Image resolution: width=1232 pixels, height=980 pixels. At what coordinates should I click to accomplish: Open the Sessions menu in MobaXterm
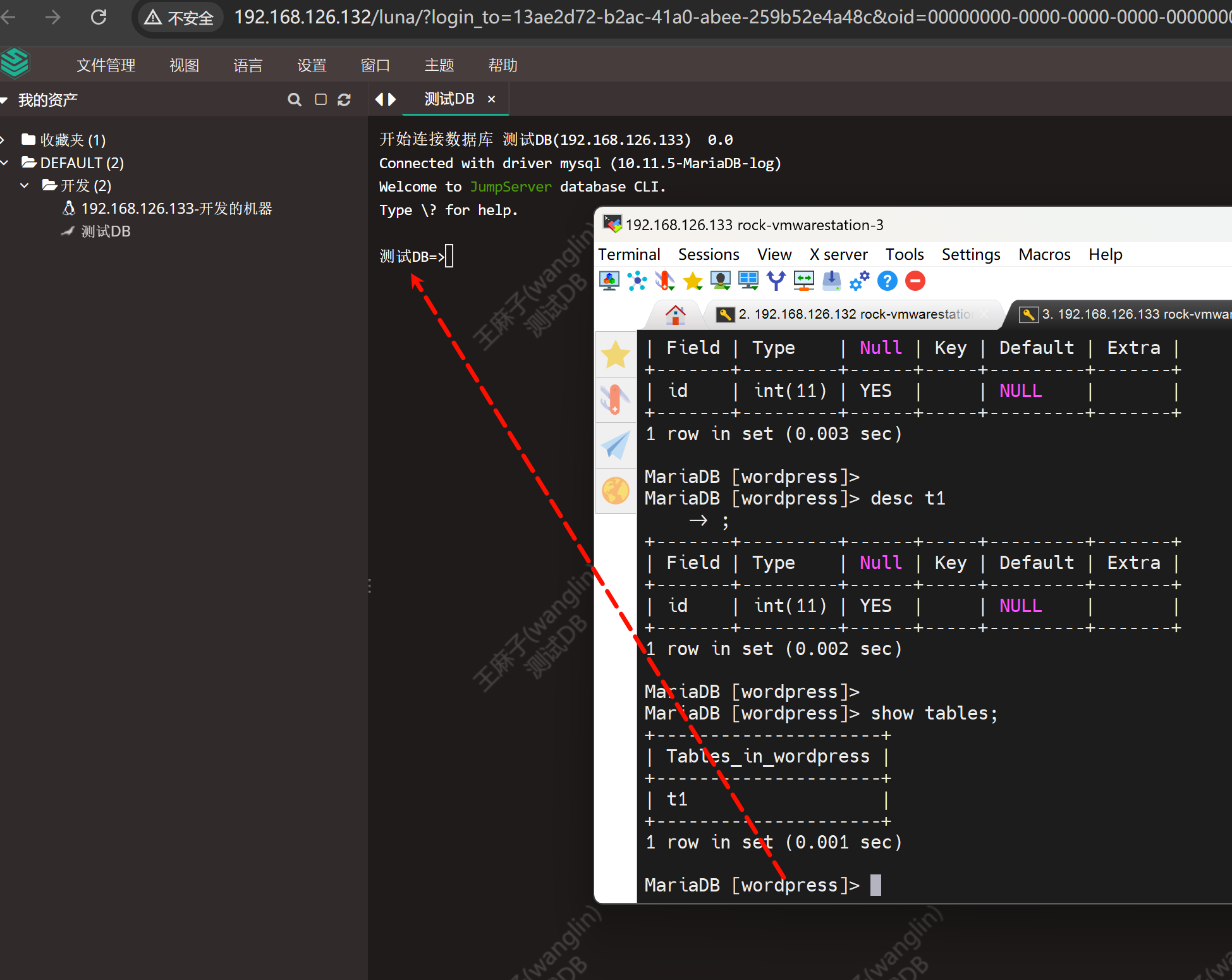708,254
